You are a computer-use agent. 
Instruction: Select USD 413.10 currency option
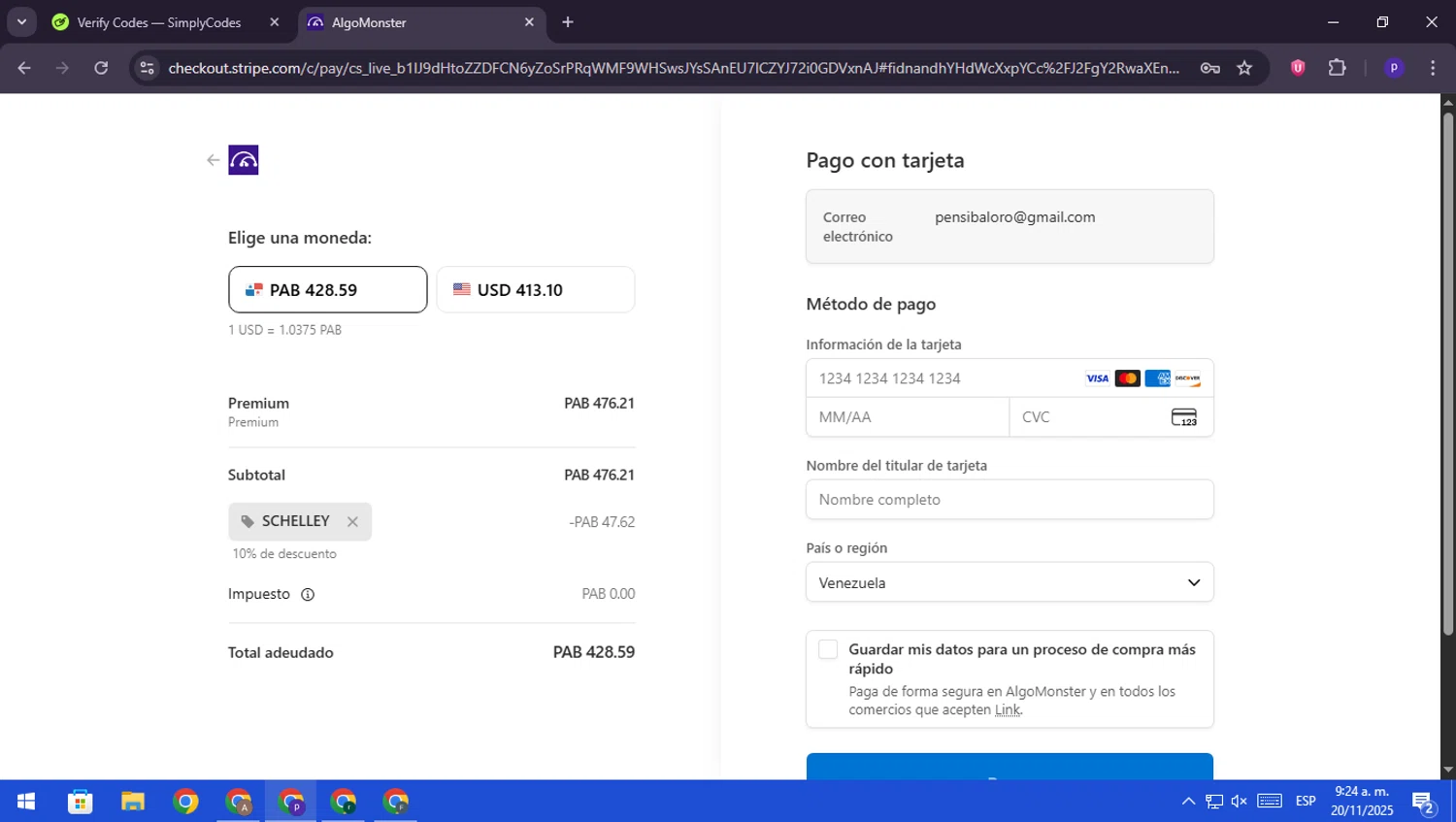pos(536,289)
